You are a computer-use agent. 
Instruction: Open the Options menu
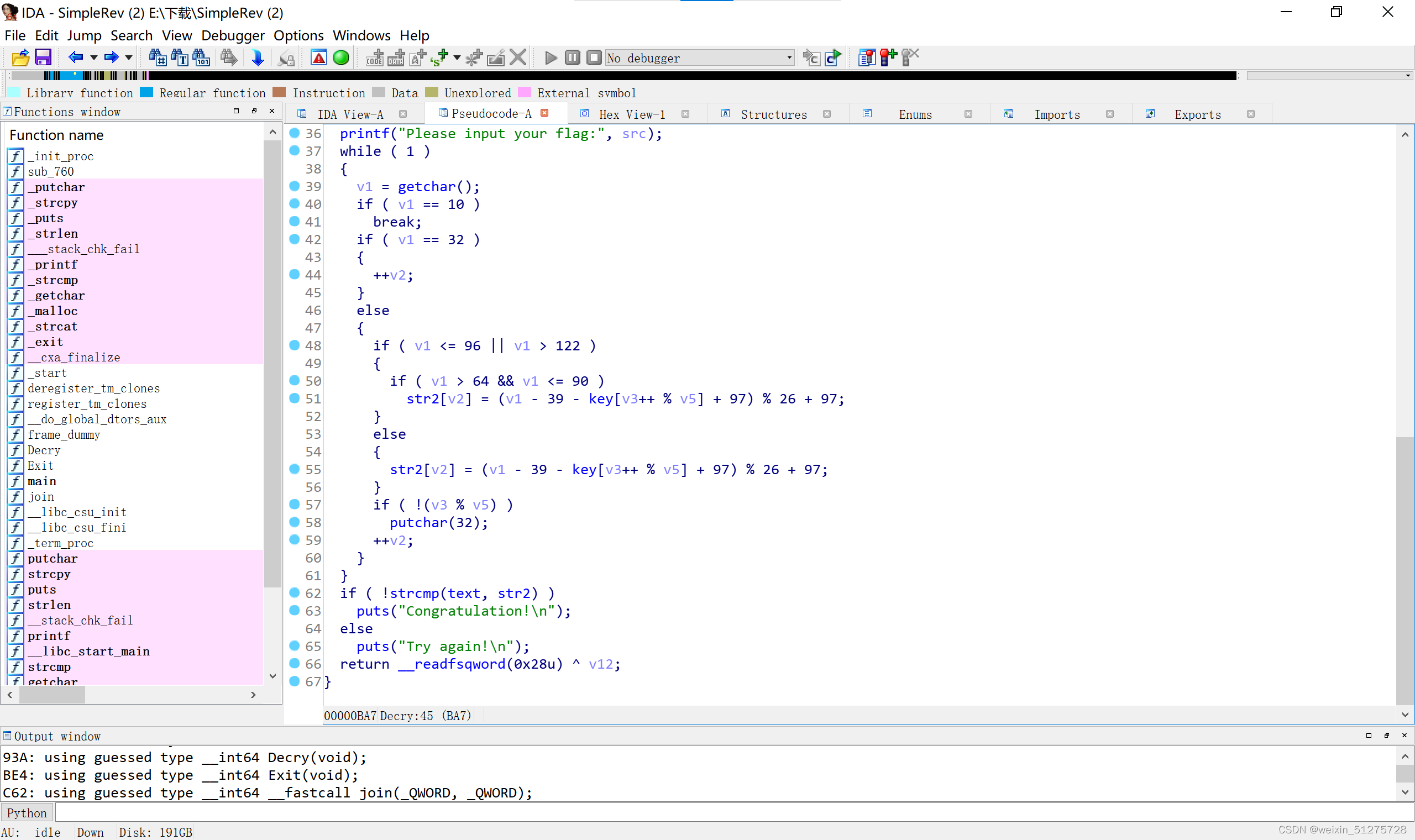(298, 35)
